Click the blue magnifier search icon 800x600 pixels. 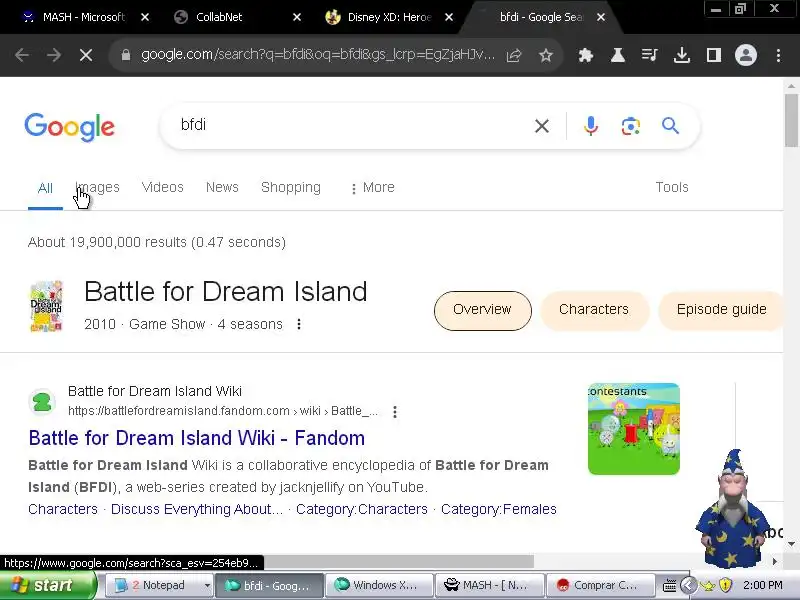(670, 126)
